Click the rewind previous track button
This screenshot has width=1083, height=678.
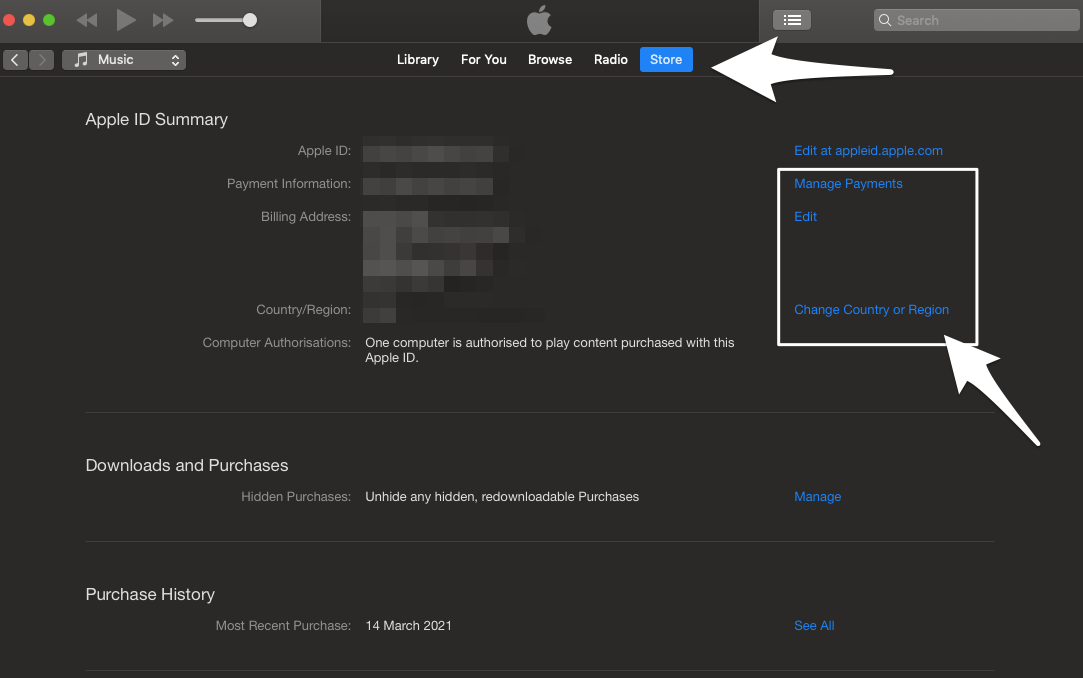pyautogui.click(x=87, y=20)
